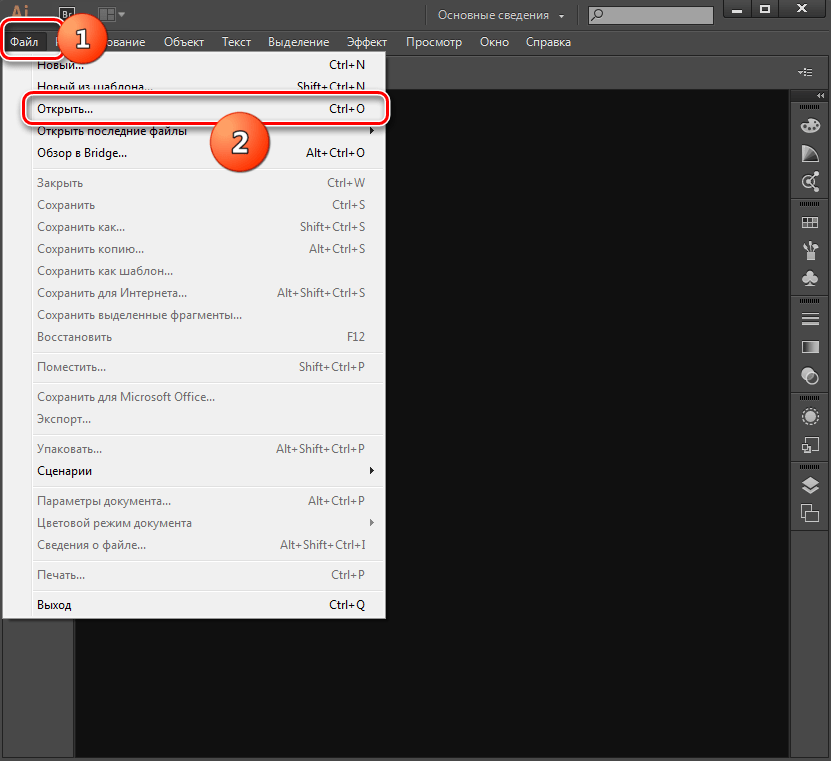
Task: Select 'Выход' to quit the application
Action: 55,605
